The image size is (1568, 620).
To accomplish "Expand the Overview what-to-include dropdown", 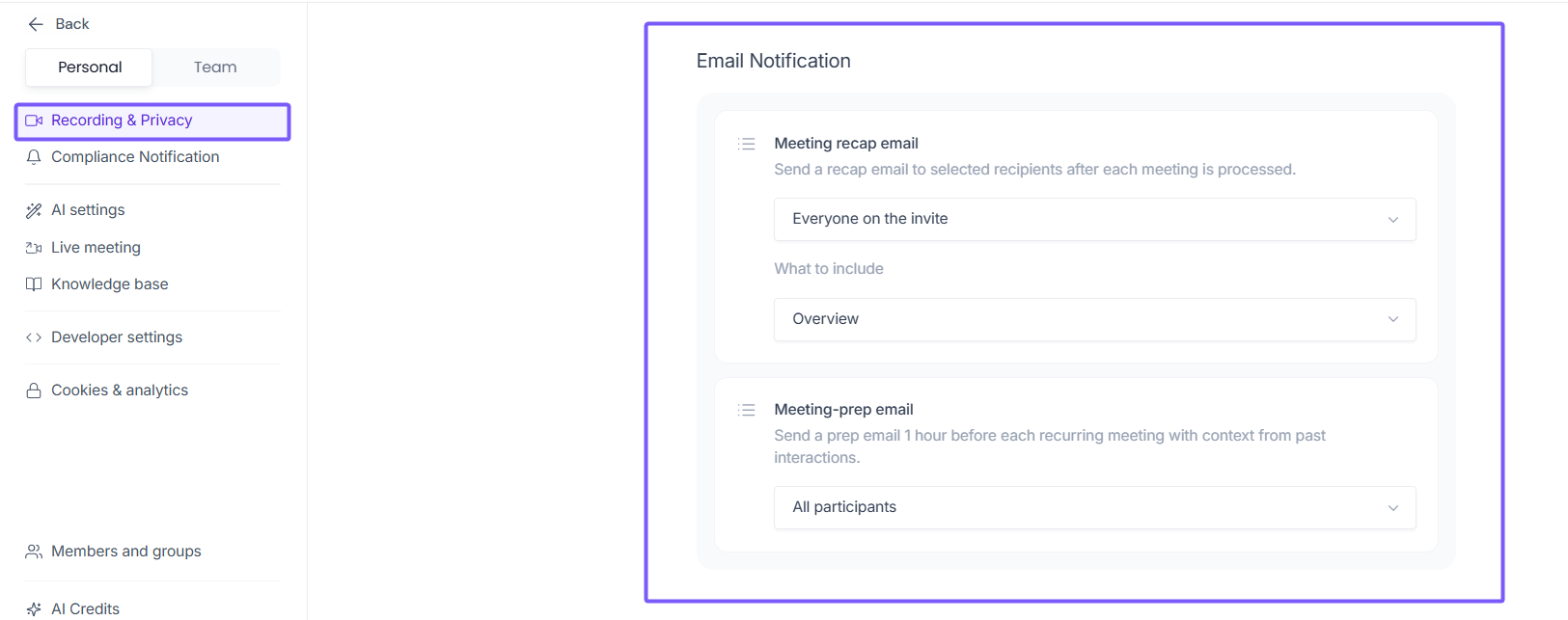I will click(x=1094, y=319).
